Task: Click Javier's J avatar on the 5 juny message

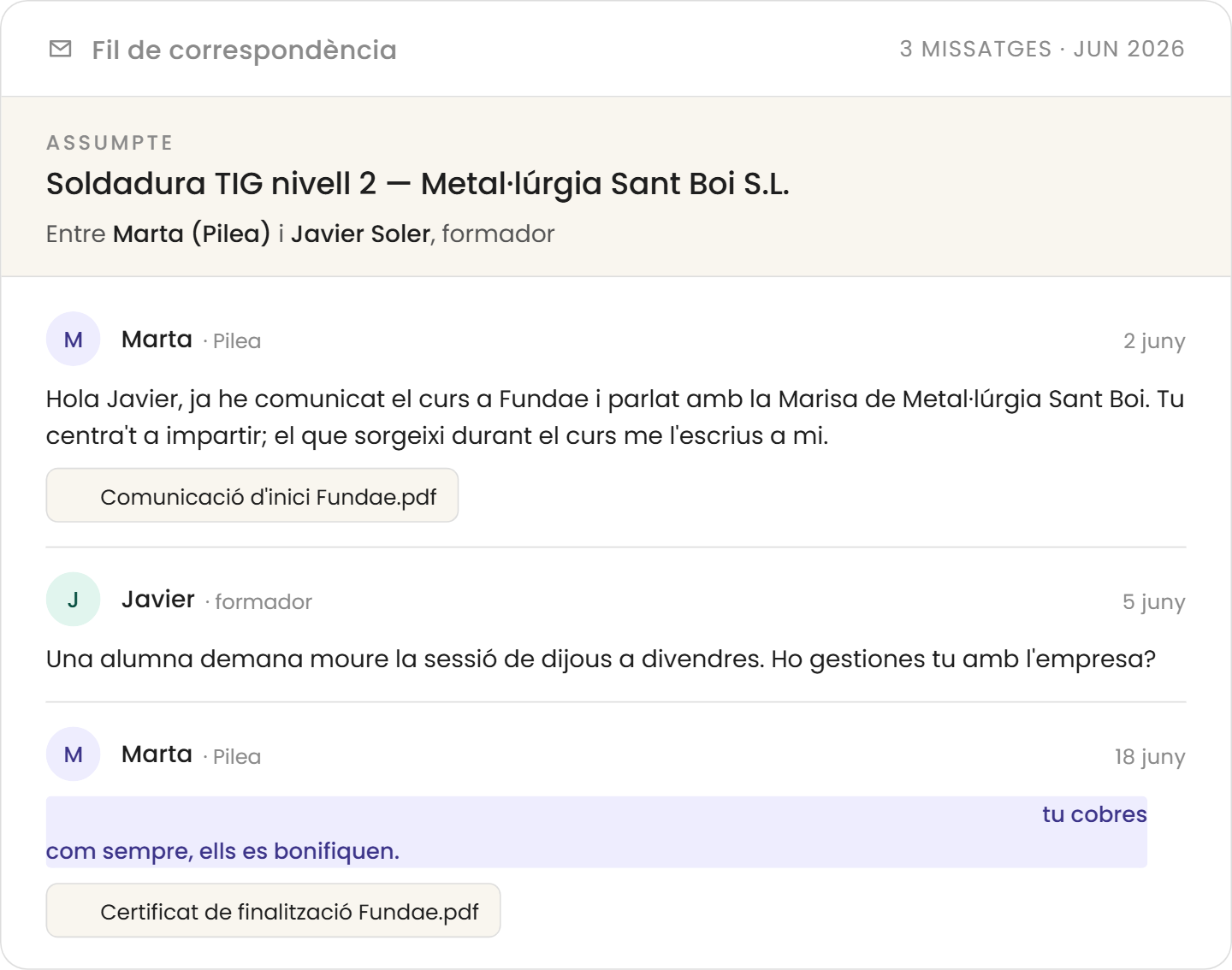Action: click(74, 600)
